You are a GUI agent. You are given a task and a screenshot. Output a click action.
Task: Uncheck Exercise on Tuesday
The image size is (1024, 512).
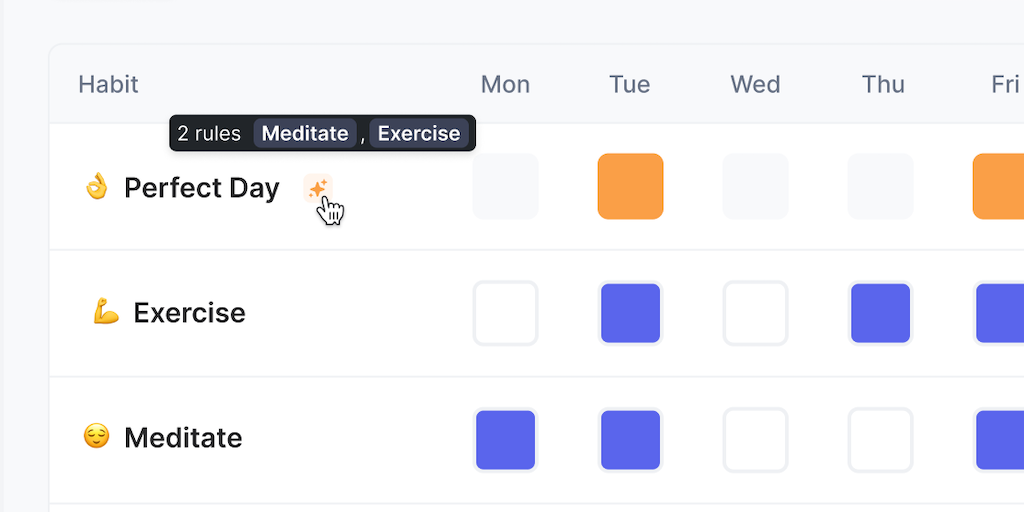[630, 313]
